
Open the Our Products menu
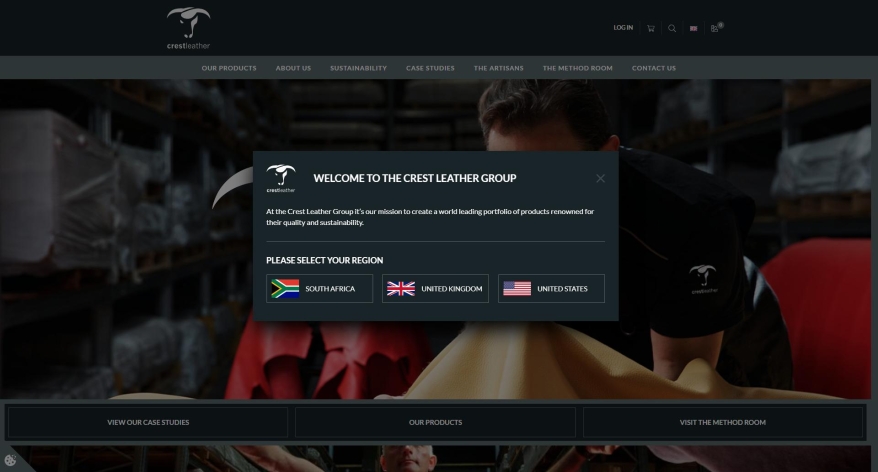tap(229, 68)
